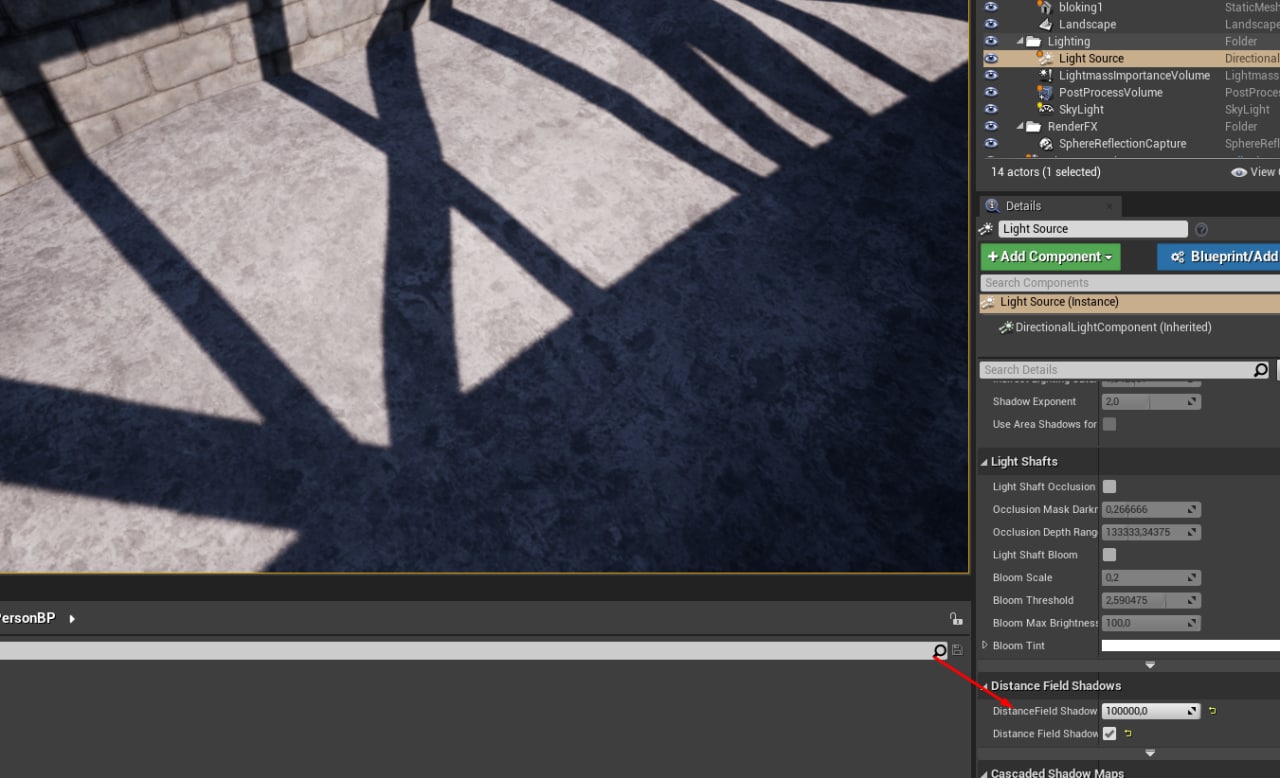Click the content browser search field

[474, 651]
